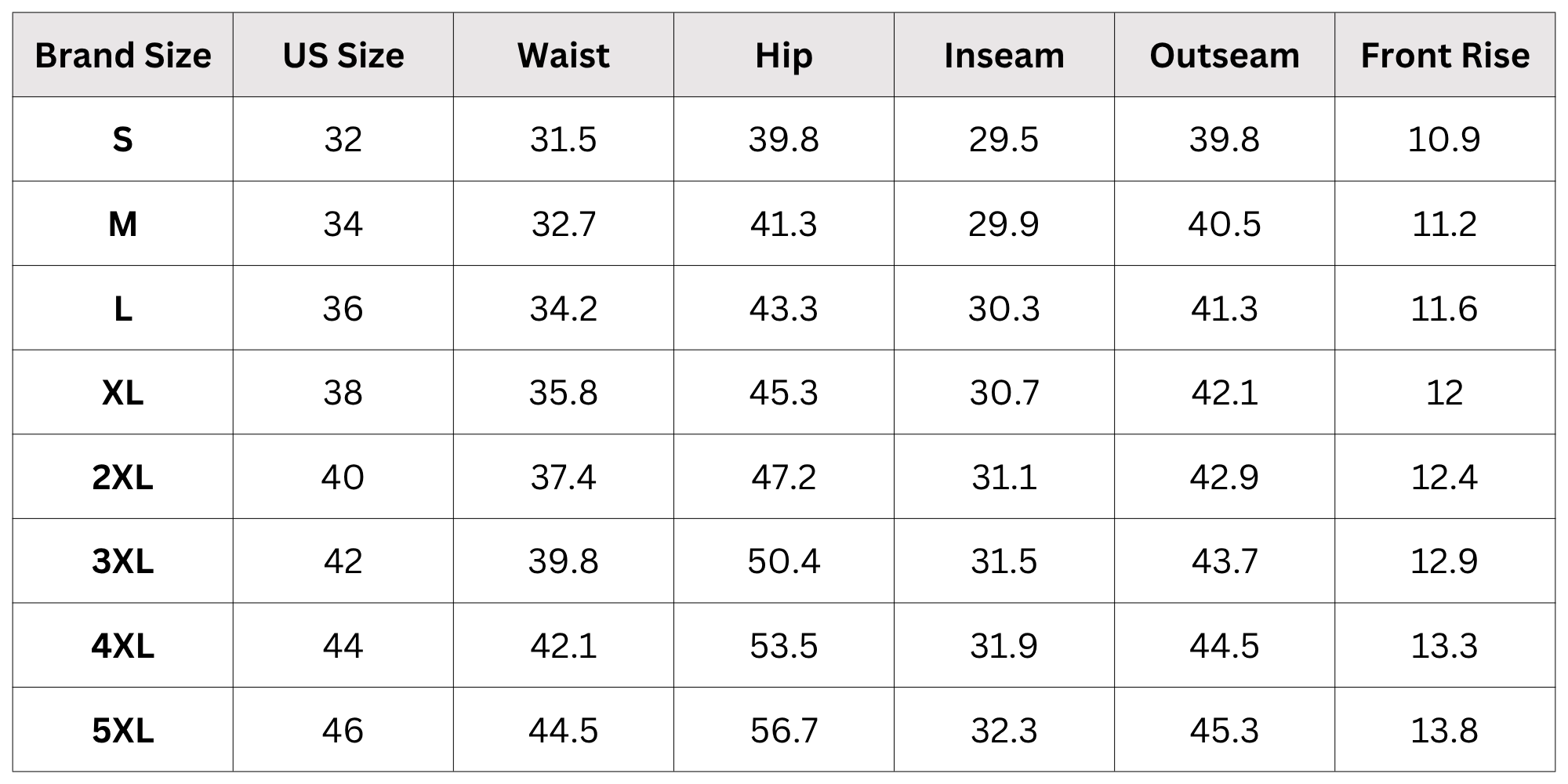This screenshot has width=1568, height=784.
Task: Select waist value 37.4
Action: point(564,477)
